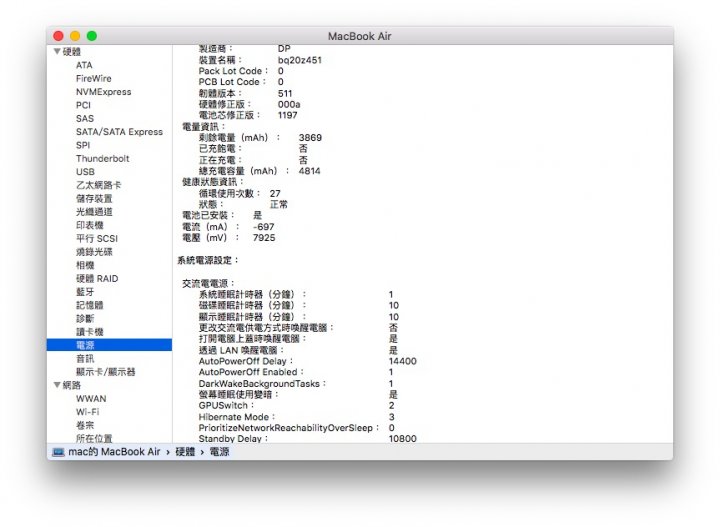
Task: Select the highlighted 電源 power entry
Action: tap(109, 345)
